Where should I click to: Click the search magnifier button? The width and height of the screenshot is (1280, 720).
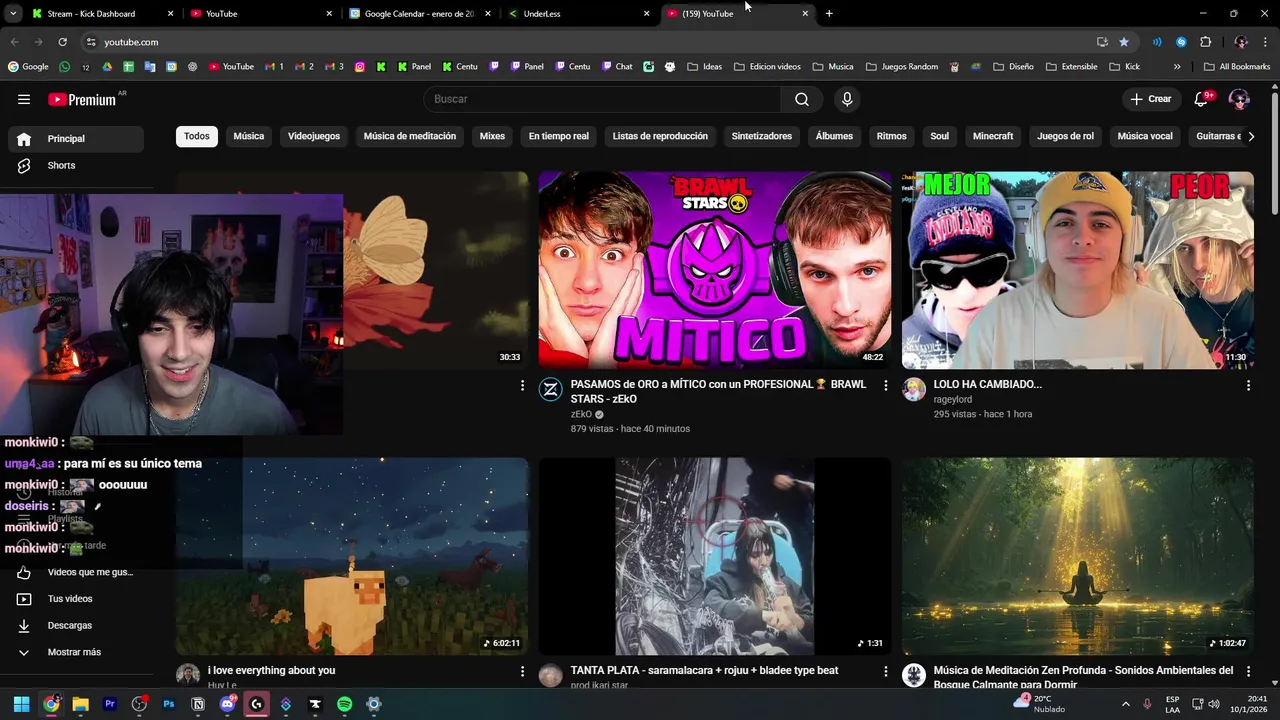coord(802,99)
